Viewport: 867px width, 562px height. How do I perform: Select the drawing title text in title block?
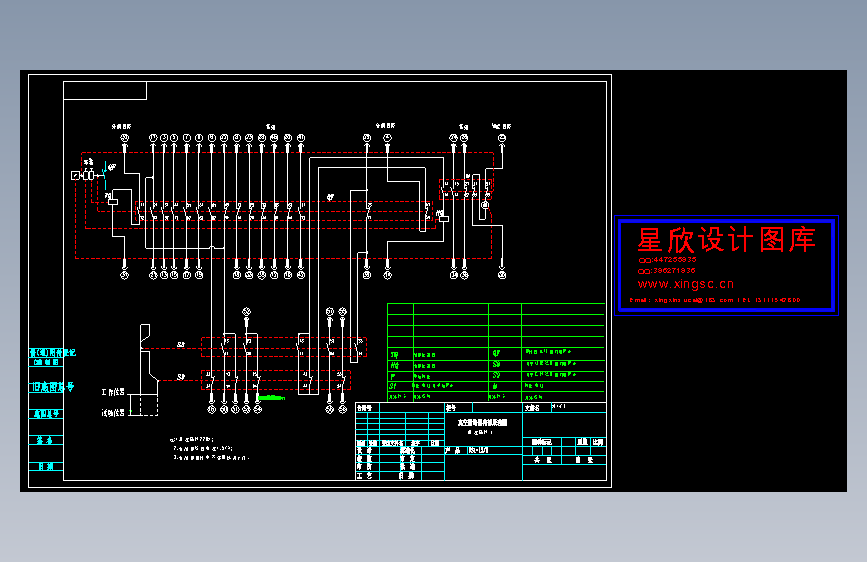tap(482, 423)
